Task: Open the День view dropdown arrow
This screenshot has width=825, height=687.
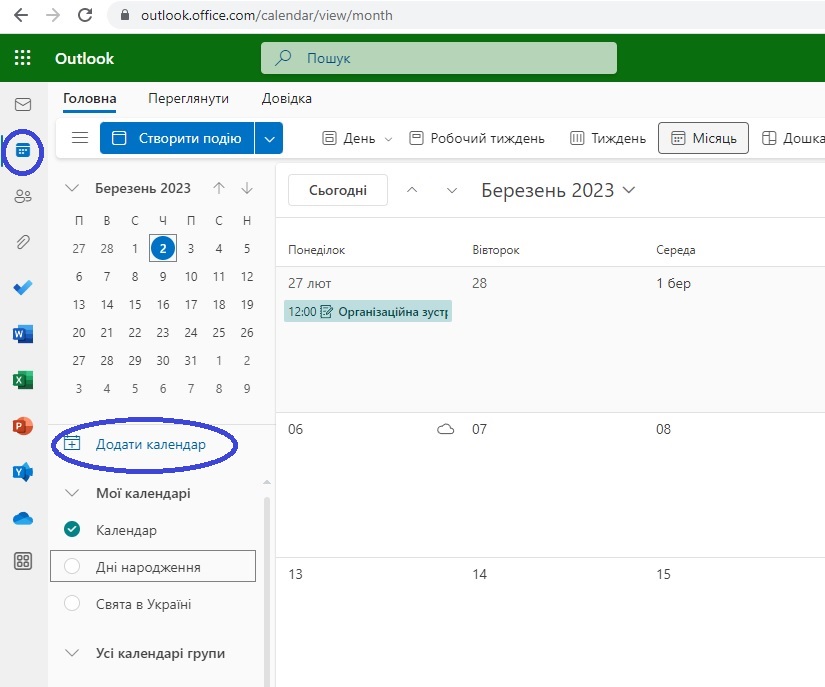Action: [x=388, y=139]
